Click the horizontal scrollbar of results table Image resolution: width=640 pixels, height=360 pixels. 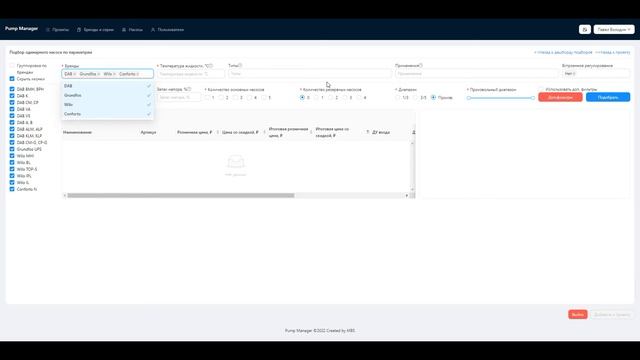tap(181, 196)
